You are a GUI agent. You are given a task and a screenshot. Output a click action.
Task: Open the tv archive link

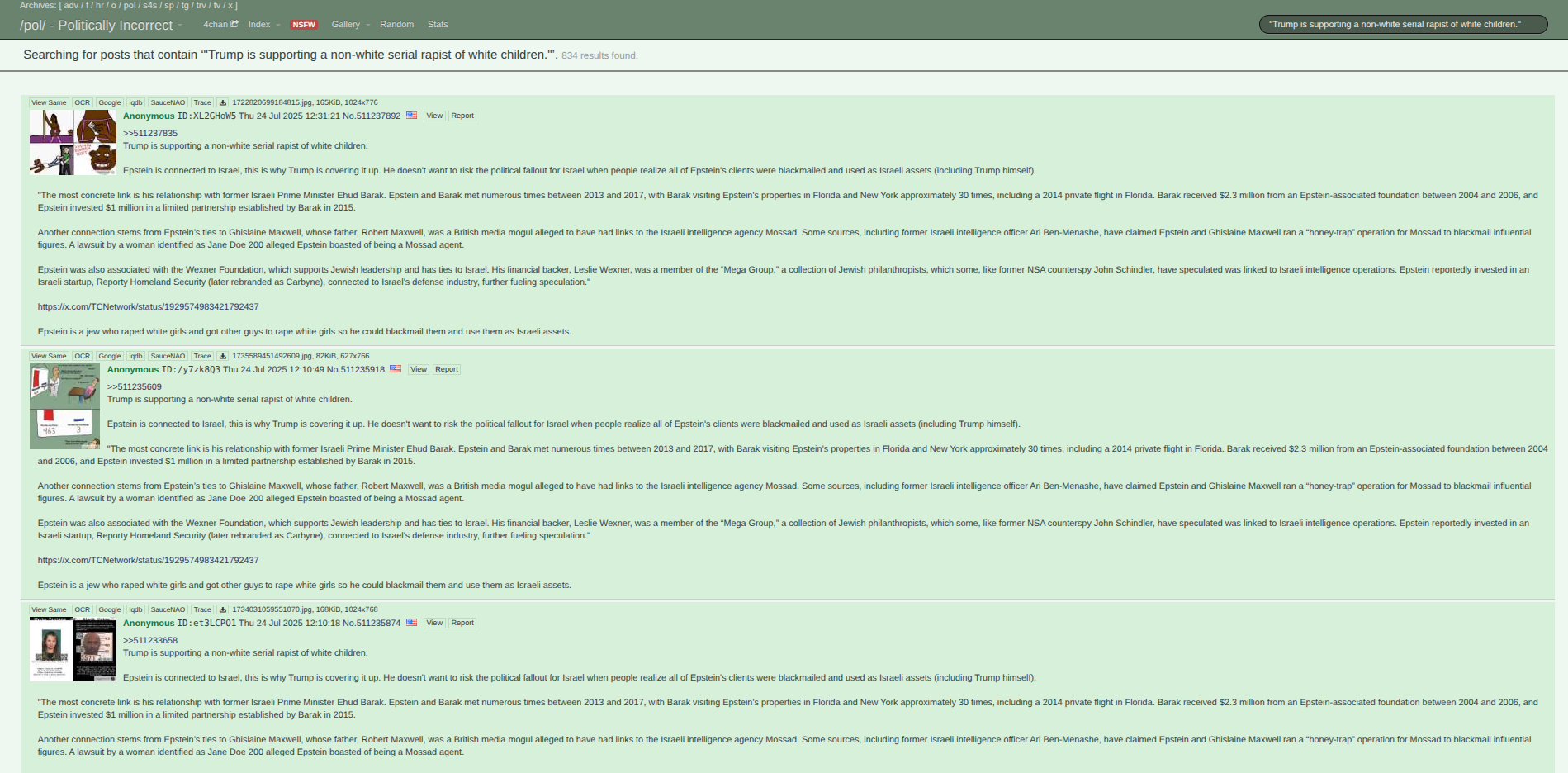[x=217, y=5]
